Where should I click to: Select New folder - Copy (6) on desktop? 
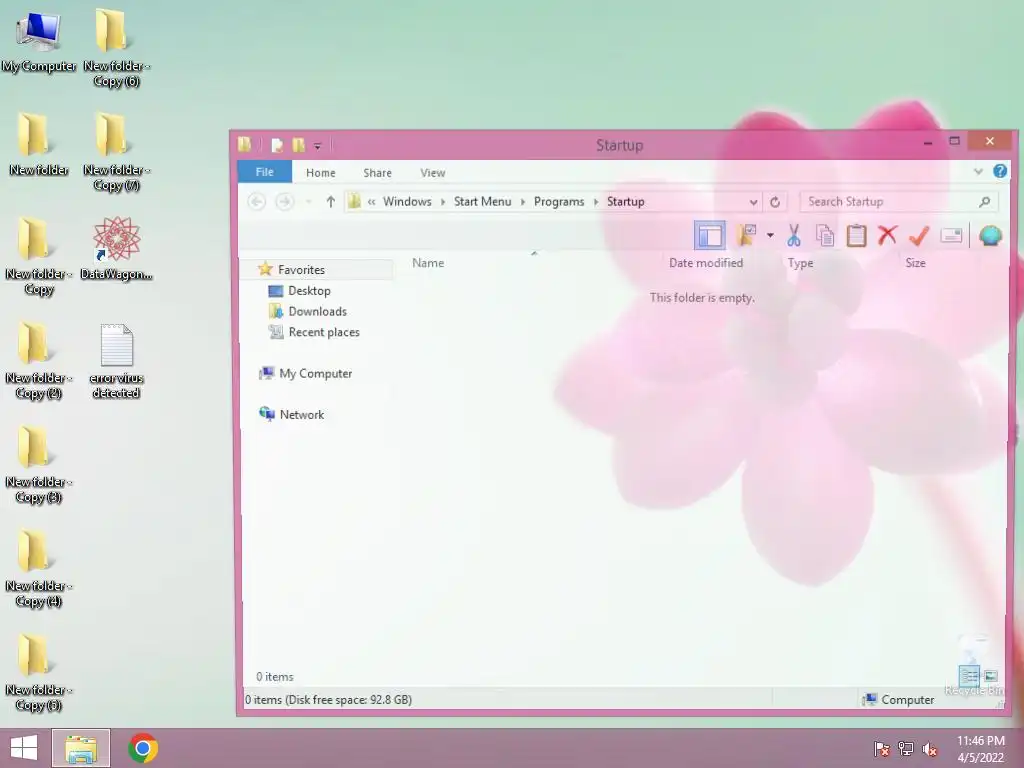116,49
